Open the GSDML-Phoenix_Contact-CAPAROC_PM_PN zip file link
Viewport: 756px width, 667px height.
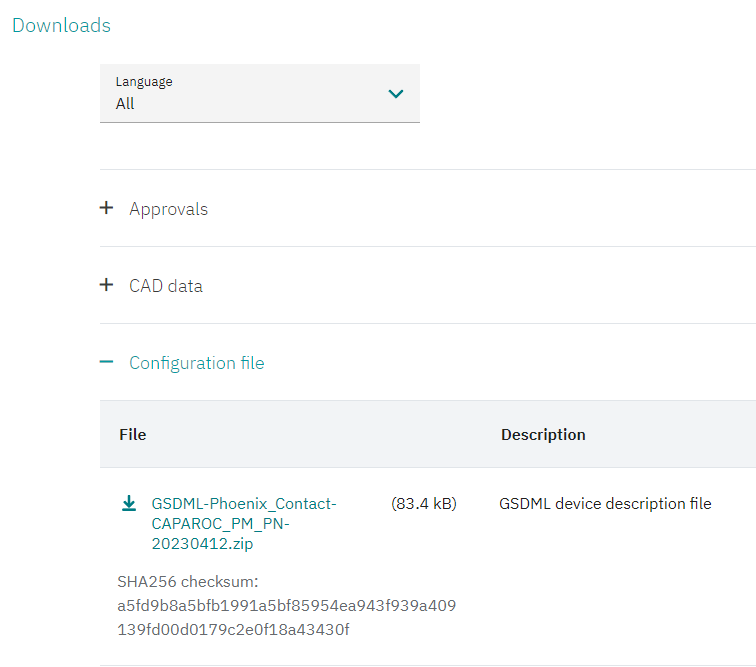click(x=244, y=504)
